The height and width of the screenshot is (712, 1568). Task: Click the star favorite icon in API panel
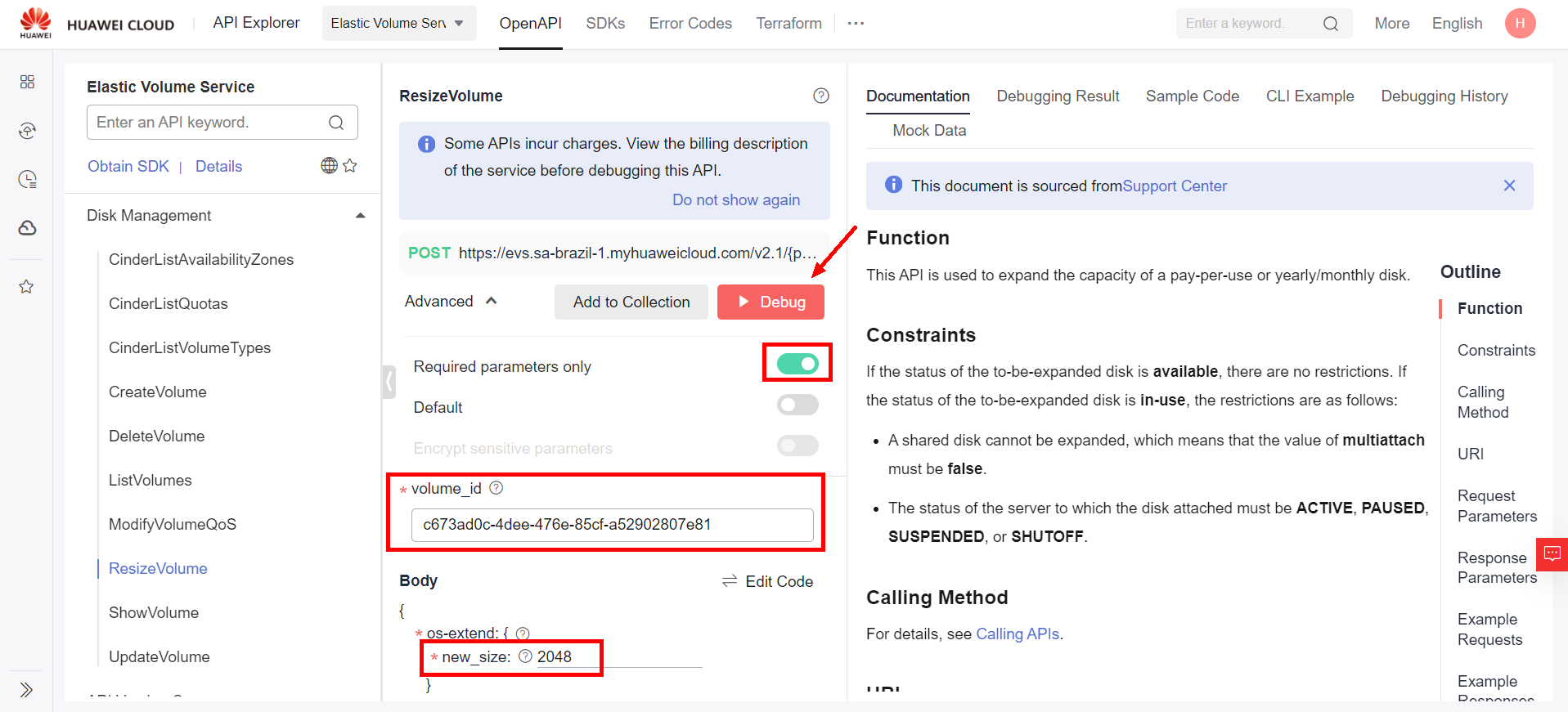pyautogui.click(x=350, y=166)
